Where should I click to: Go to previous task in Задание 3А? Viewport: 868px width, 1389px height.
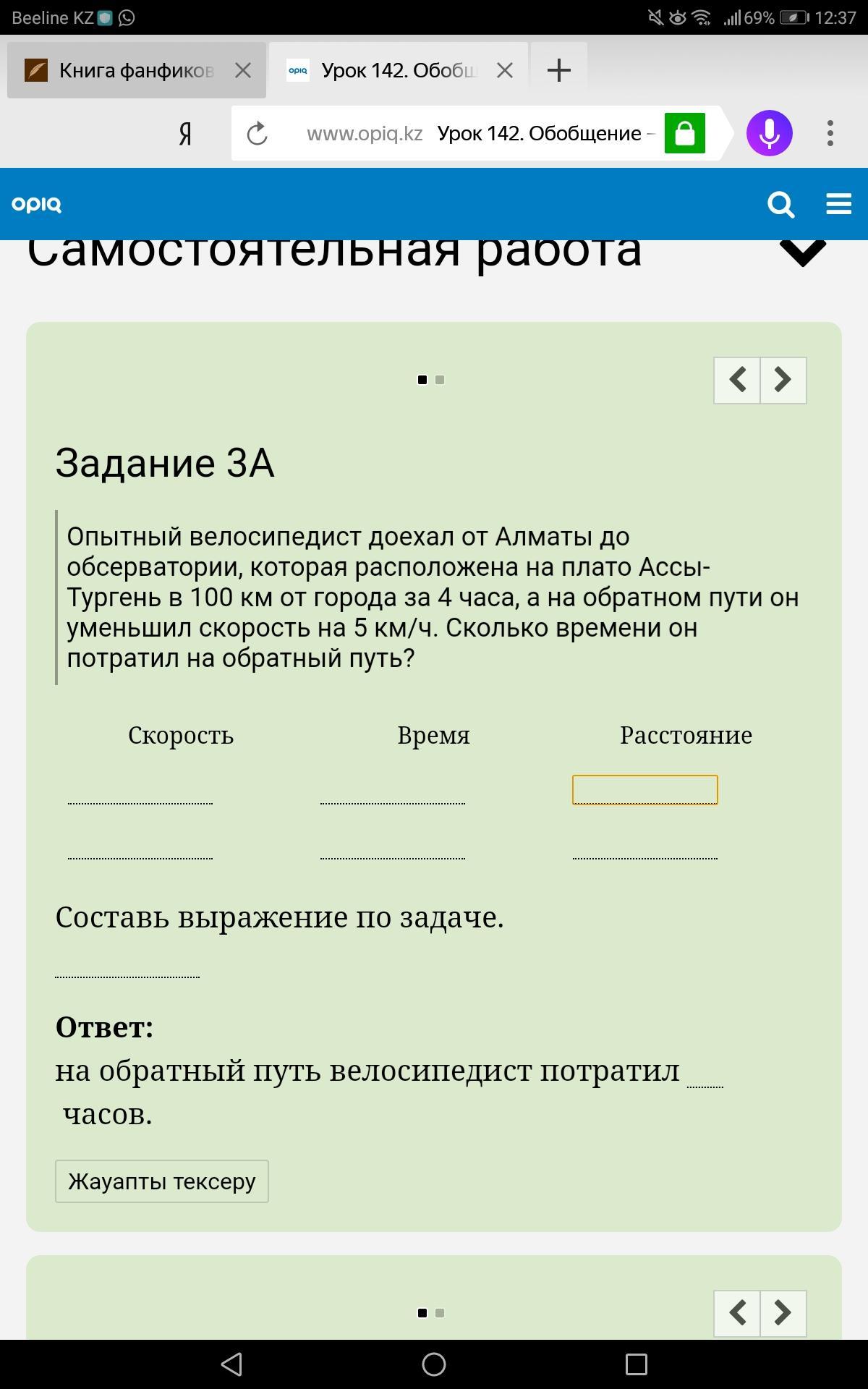737,380
